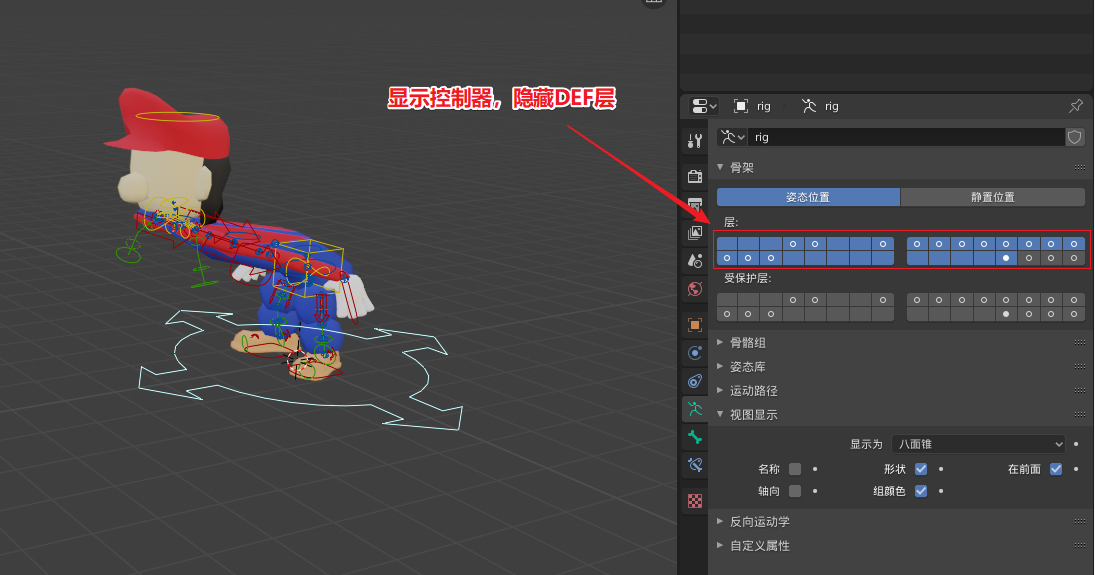Screen dimensions: 1095x575
Task: Disable the 形状 checkbox
Action: coord(921,469)
